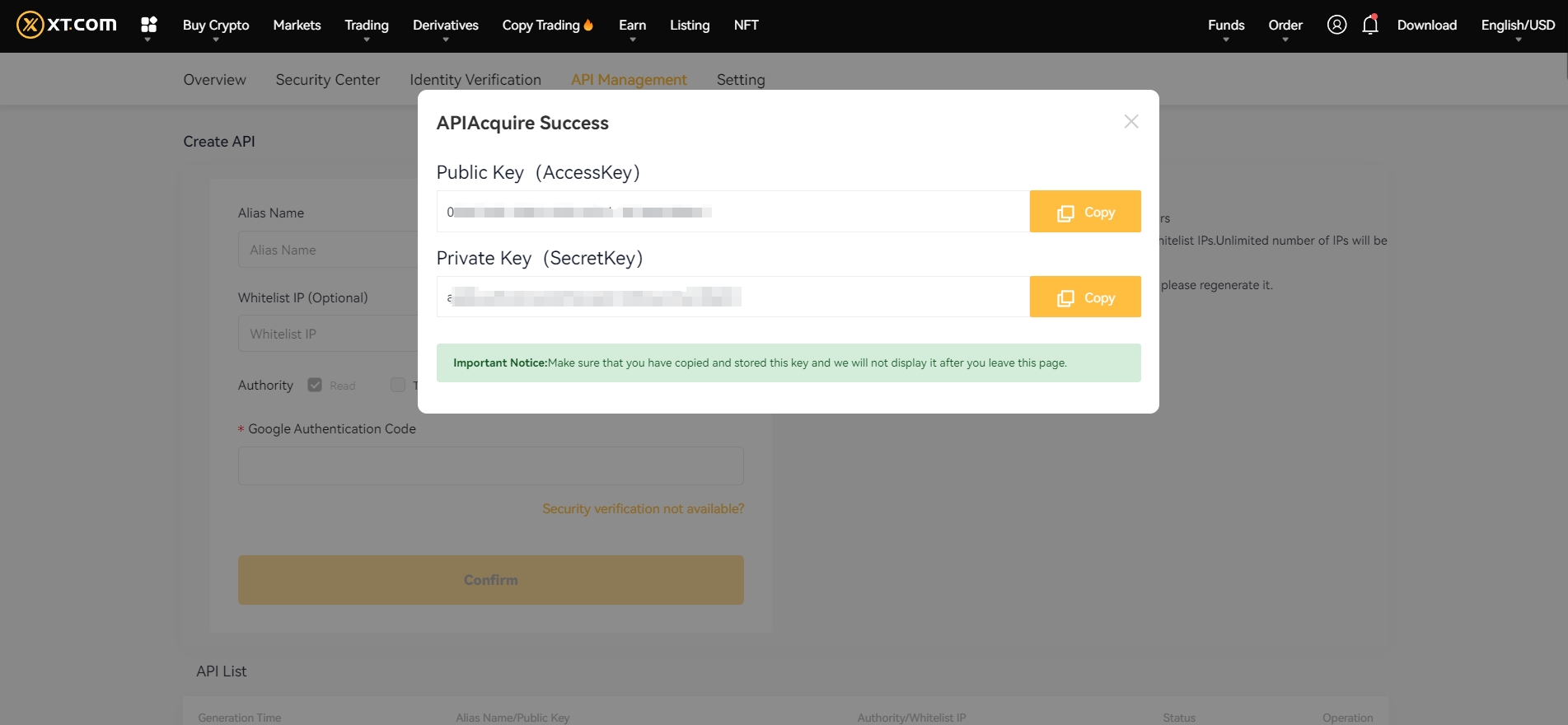Click 'Security verification not available?' link
This screenshot has height=725, width=1568.
click(643, 509)
